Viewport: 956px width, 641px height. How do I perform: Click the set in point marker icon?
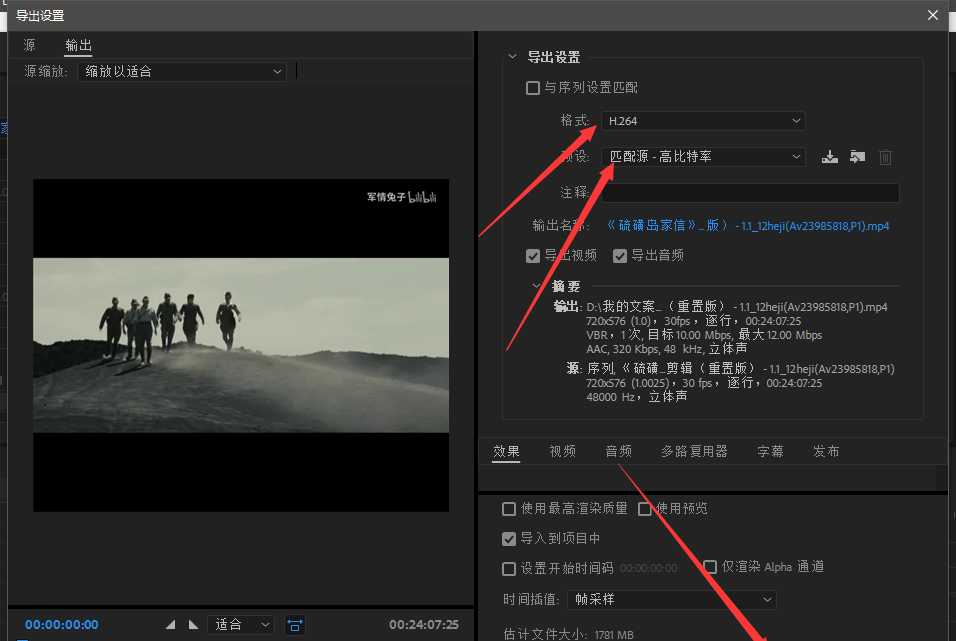coord(170,624)
